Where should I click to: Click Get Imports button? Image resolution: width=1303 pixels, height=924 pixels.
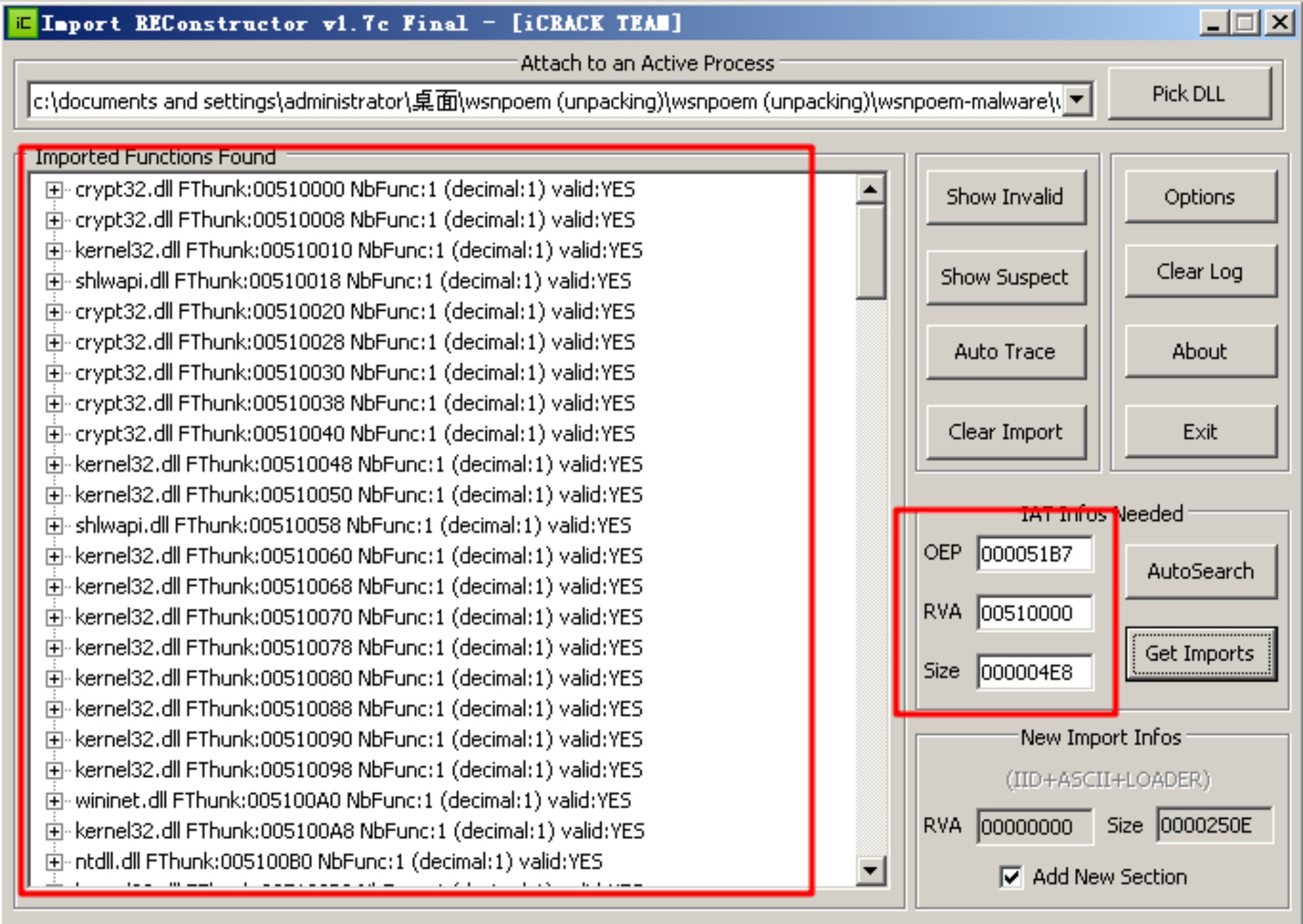[x=1199, y=654]
